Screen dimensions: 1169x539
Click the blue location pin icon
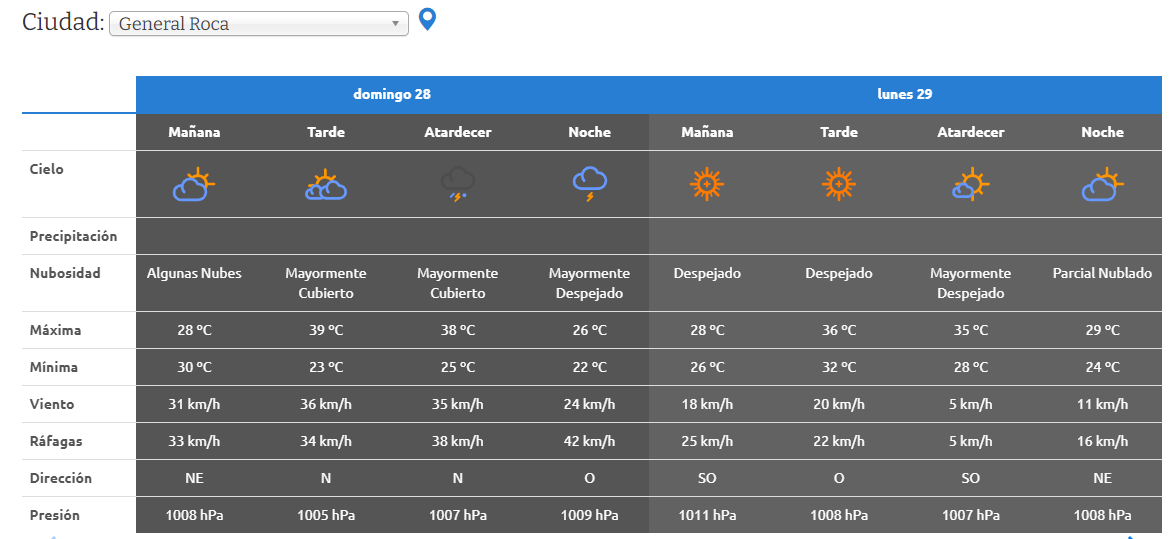click(427, 19)
